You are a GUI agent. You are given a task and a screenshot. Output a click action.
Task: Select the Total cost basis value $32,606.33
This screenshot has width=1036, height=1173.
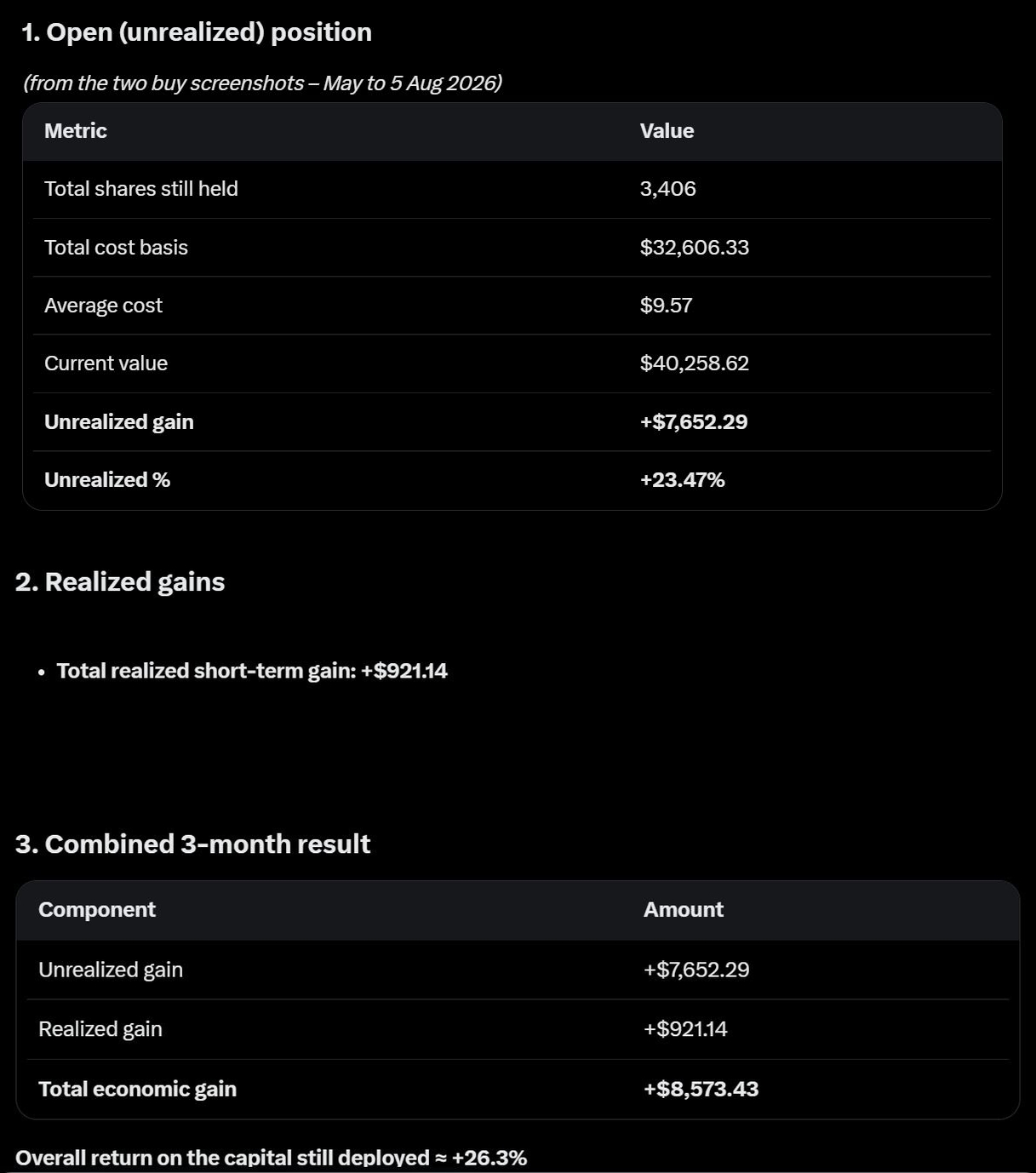point(695,248)
